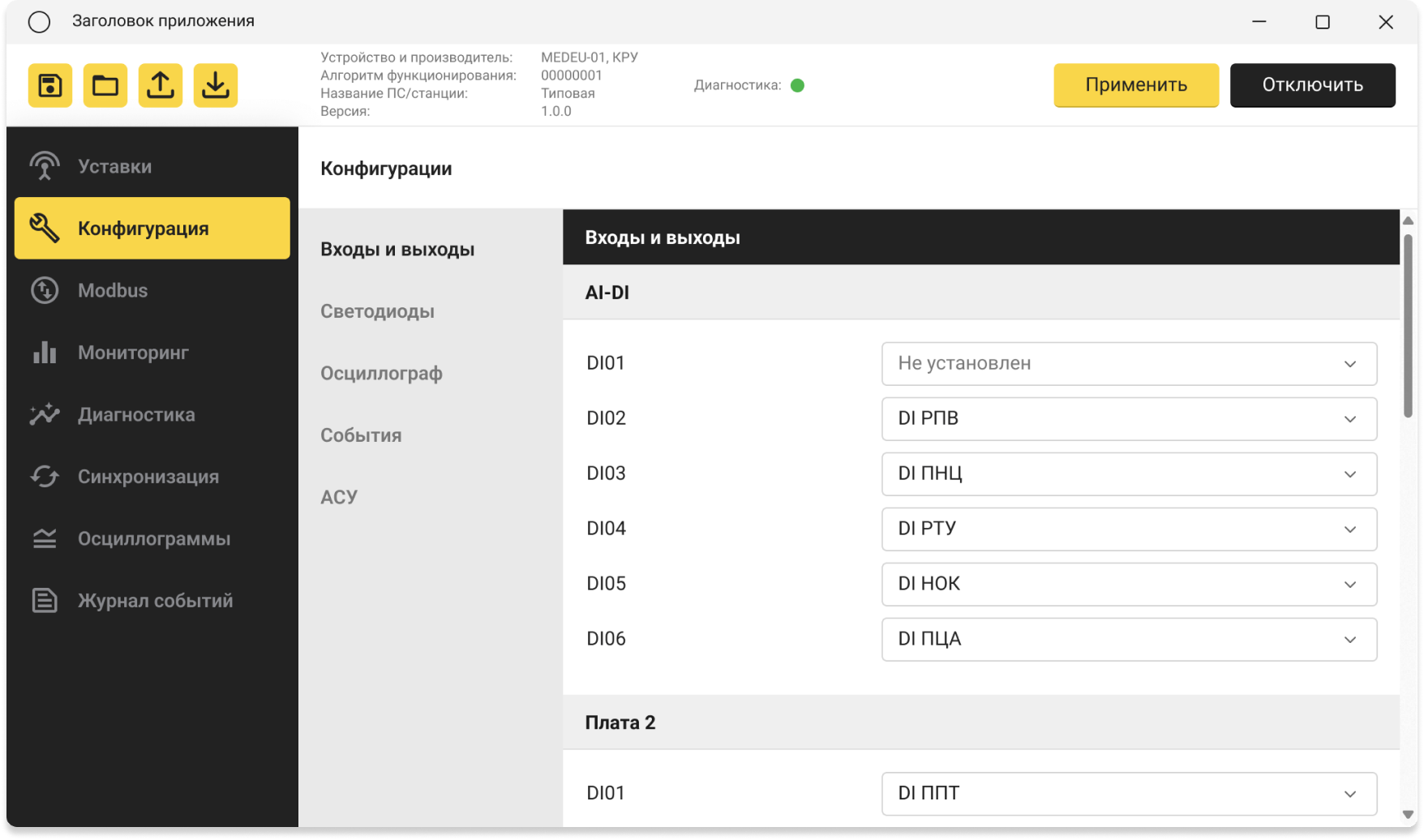Open the DI02 'DI РПВ' dropdown
Screen dimensions: 1424x840
[x=1128, y=419]
